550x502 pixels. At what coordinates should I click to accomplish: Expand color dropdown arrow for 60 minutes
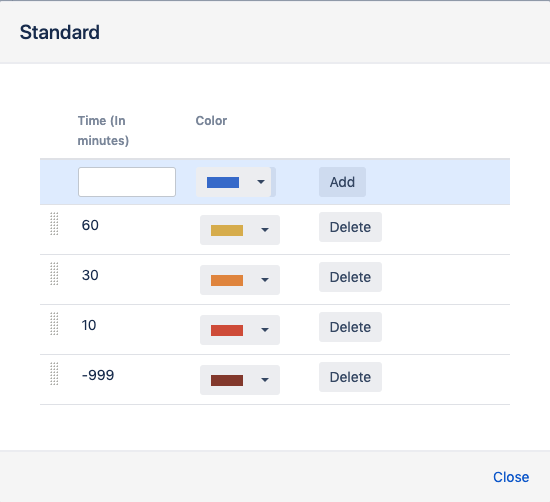tap(265, 230)
